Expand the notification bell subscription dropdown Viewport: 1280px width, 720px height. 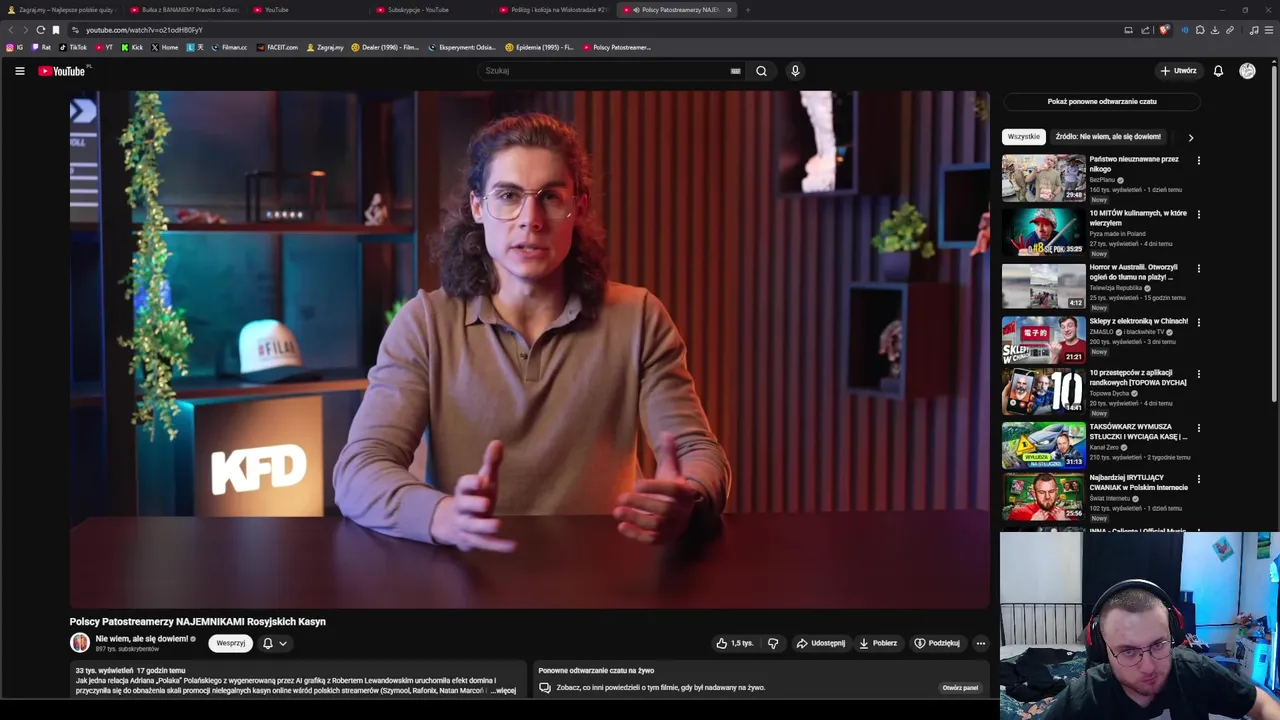point(275,643)
